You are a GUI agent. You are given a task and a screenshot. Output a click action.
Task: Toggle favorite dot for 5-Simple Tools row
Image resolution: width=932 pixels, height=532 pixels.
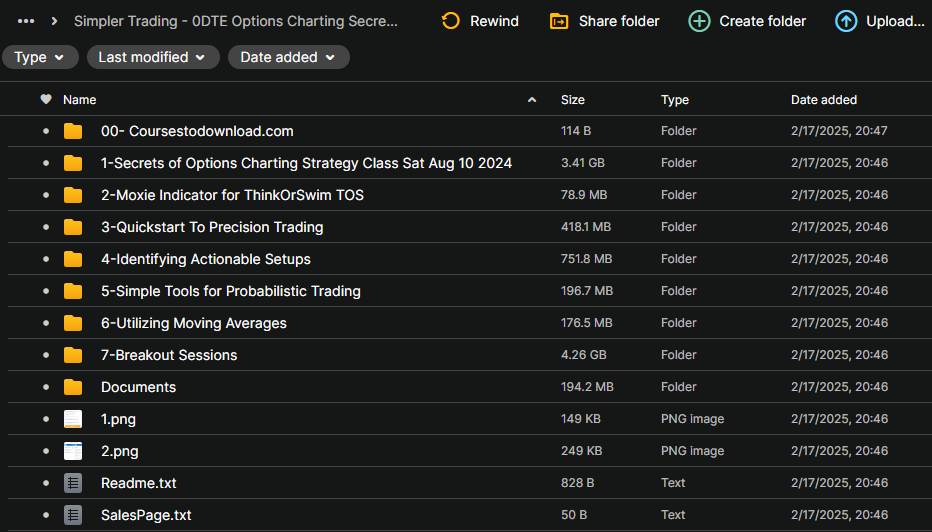pyautogui.click(x=46, y=291)
